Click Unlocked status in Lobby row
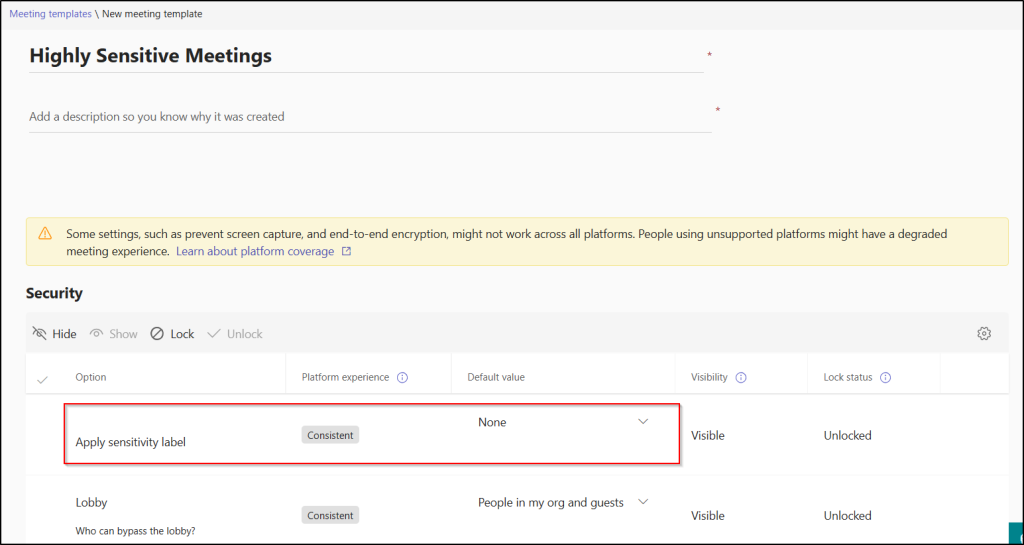The height and width of the screenshot is (545, 1024). click(848, 516)
